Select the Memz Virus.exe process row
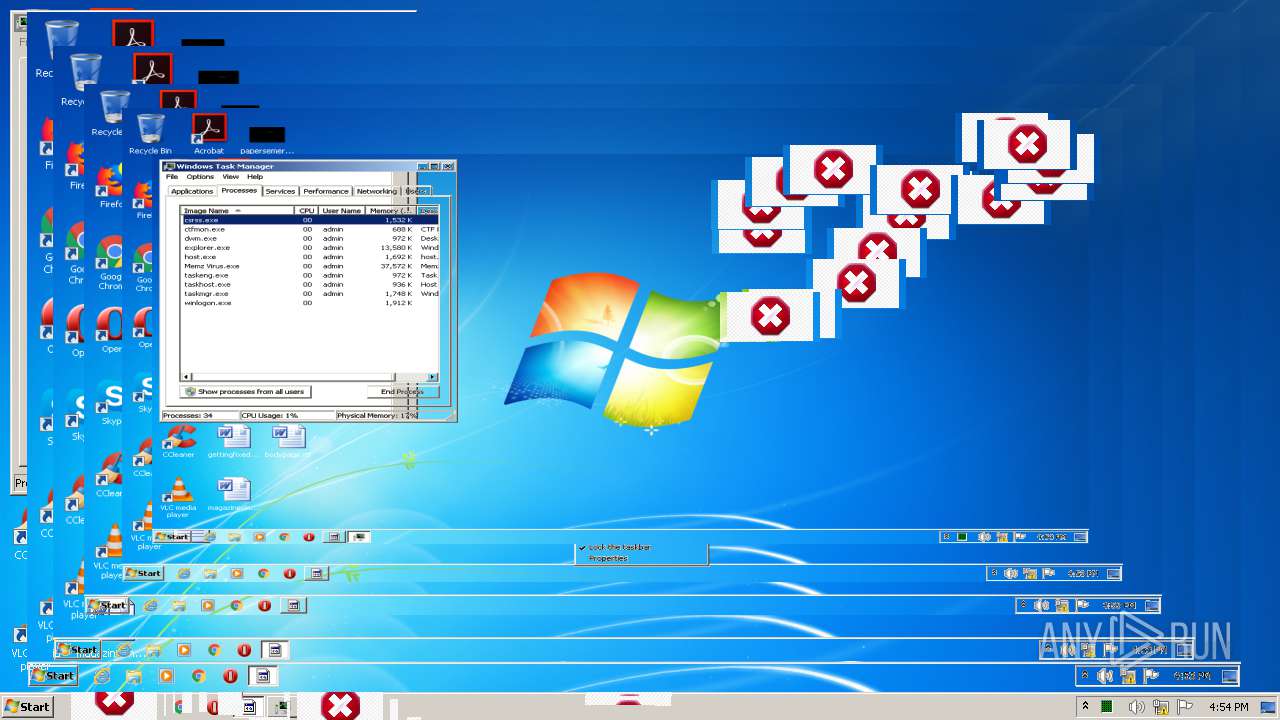The image size is (1280, 720). [x=309, y=266]
